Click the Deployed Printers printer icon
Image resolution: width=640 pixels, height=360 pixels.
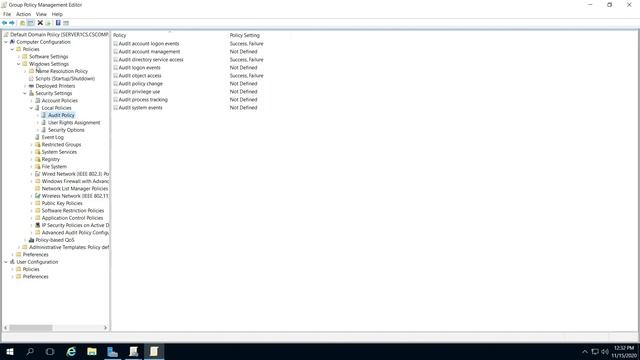[31, 86]
